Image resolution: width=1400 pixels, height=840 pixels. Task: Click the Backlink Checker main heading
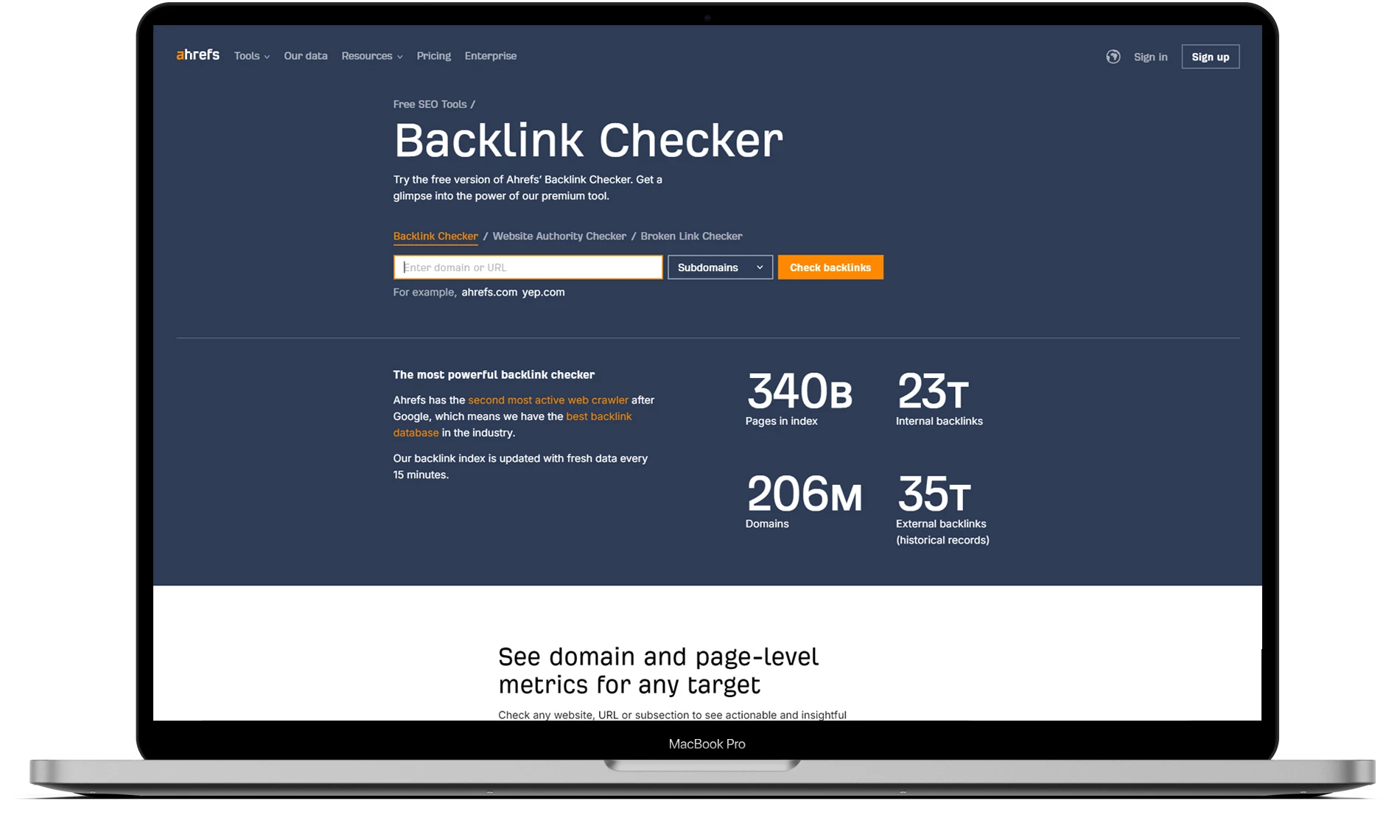pyautogui.click(x=588, y=141)
